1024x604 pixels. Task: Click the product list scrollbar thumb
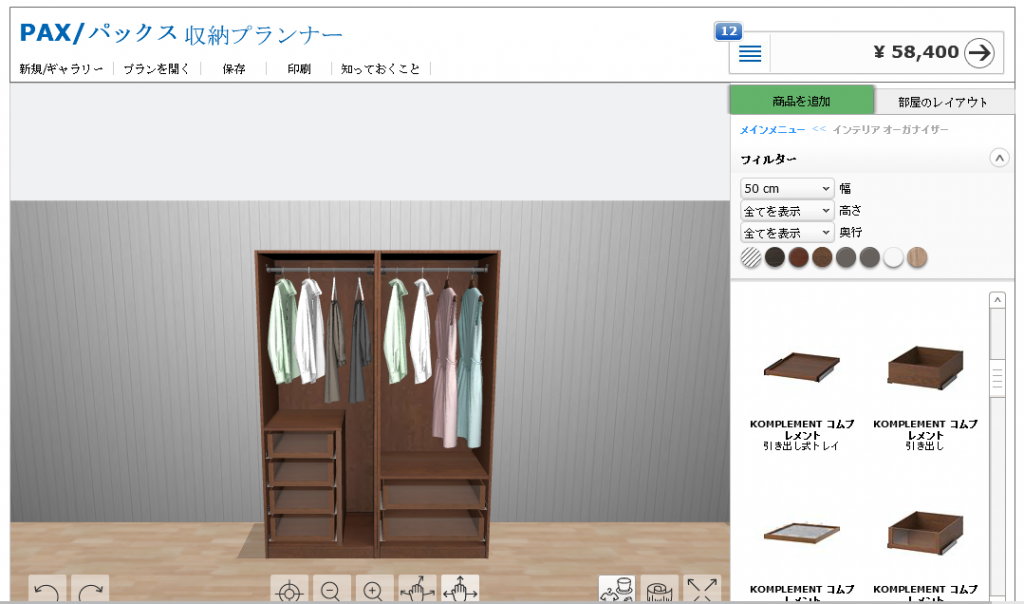coord(997,379)
